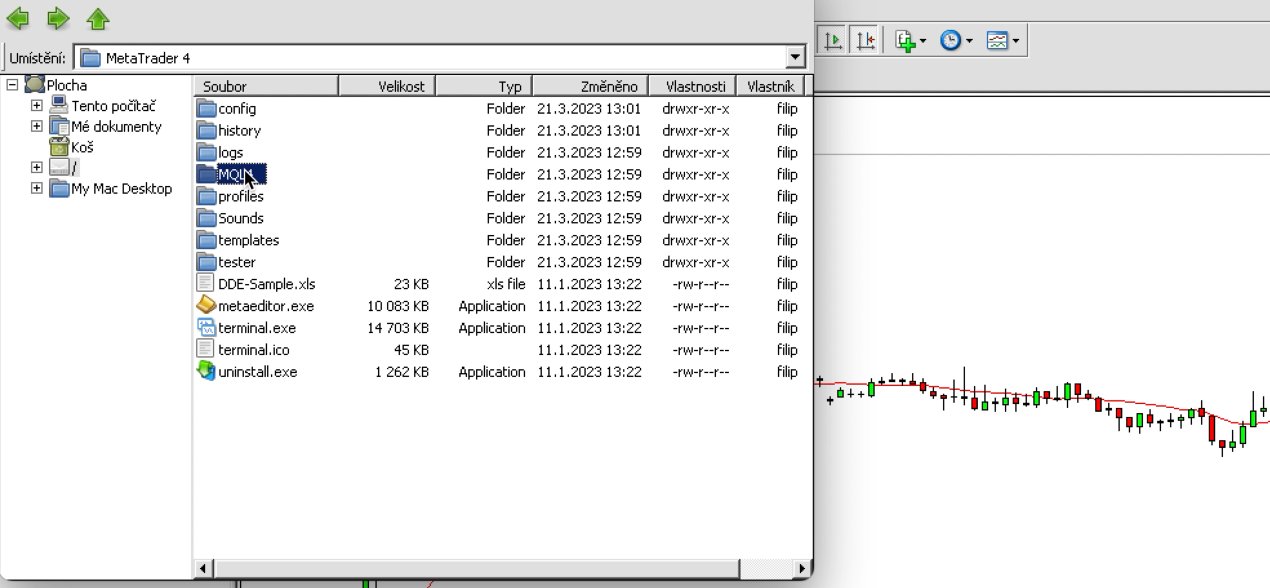The image size is (1270, 588).
Task: Select Mé dokumenty in the tree
Action: coord(116,127)
